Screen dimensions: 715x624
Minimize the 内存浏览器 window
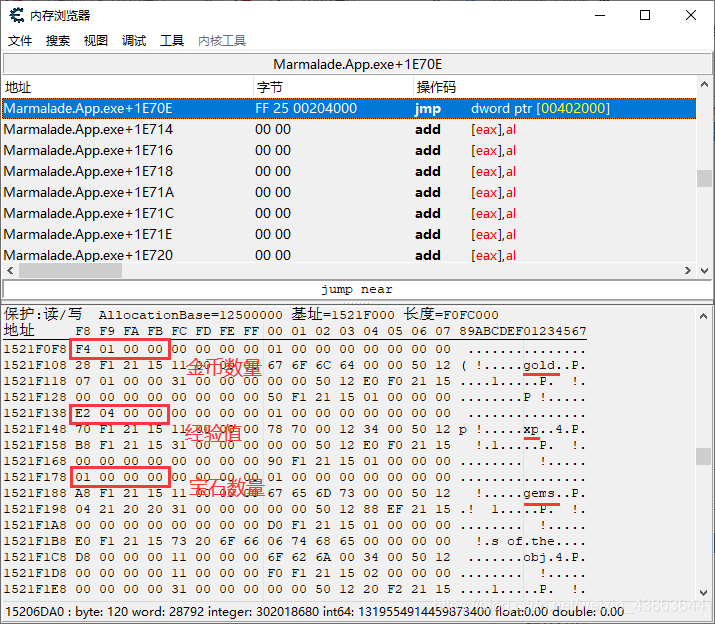600,16
